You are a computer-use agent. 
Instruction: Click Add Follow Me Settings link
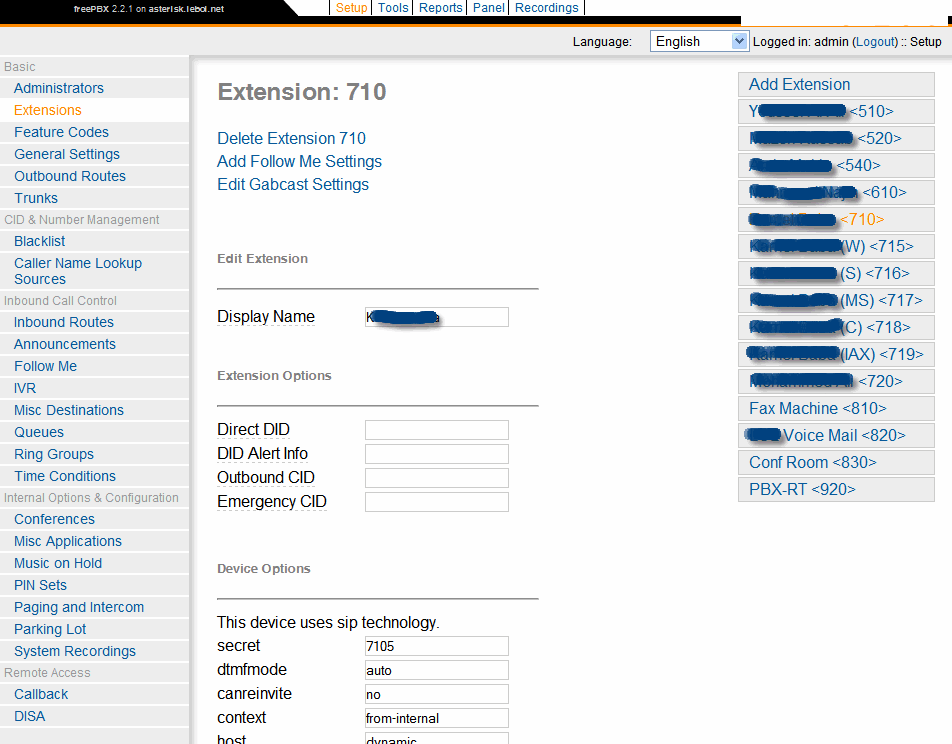299,162
